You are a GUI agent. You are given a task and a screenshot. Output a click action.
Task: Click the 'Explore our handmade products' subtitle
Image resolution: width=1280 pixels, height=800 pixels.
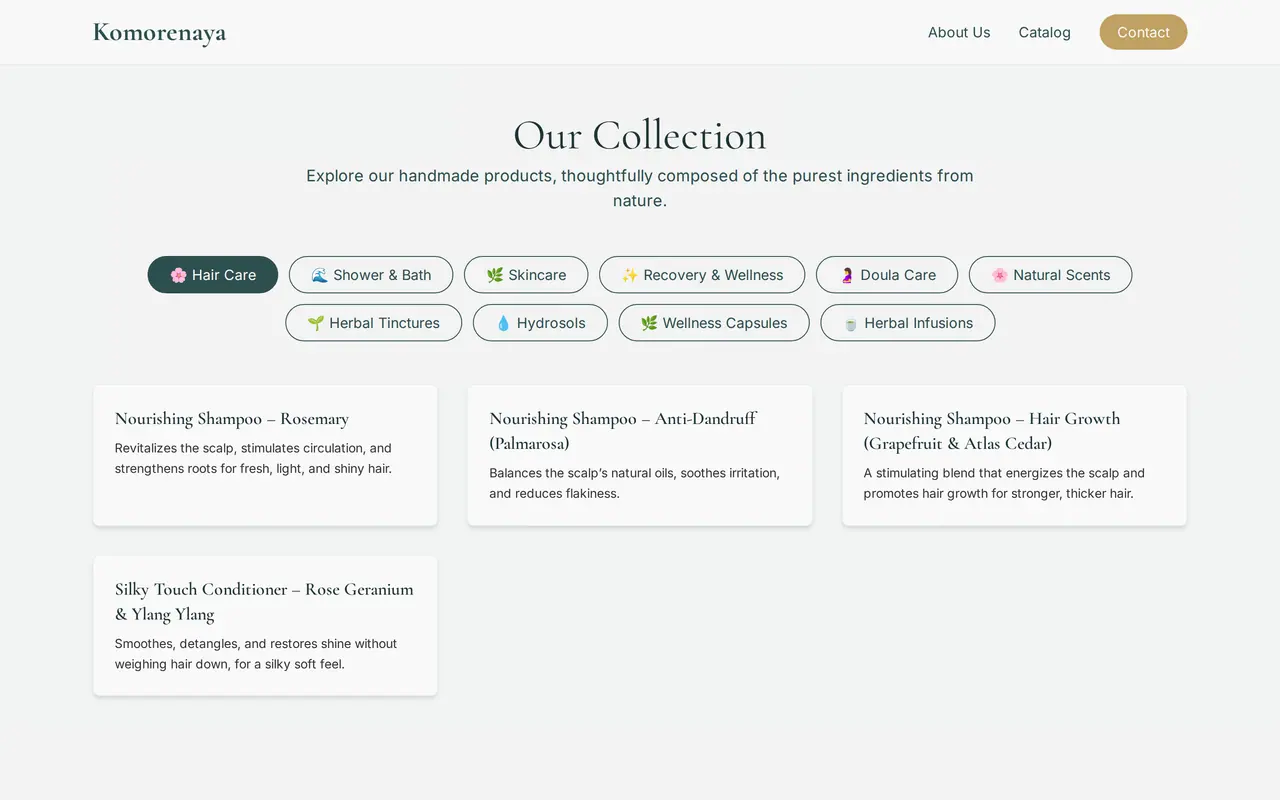[640, 188]
